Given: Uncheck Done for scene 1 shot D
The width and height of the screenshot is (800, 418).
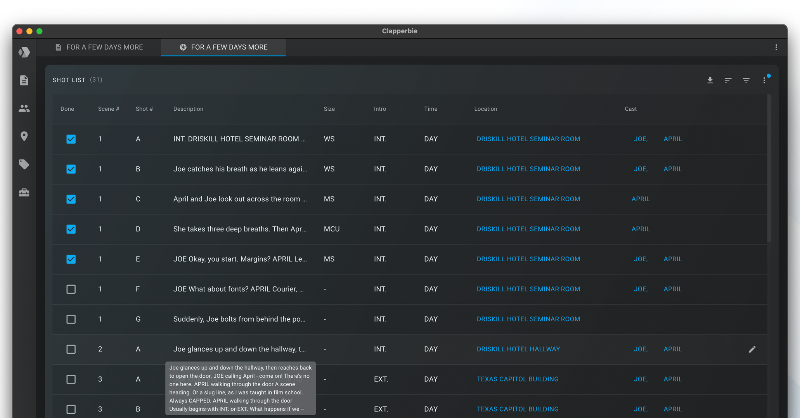Looking at the screenshot, I should pos(71,229).
